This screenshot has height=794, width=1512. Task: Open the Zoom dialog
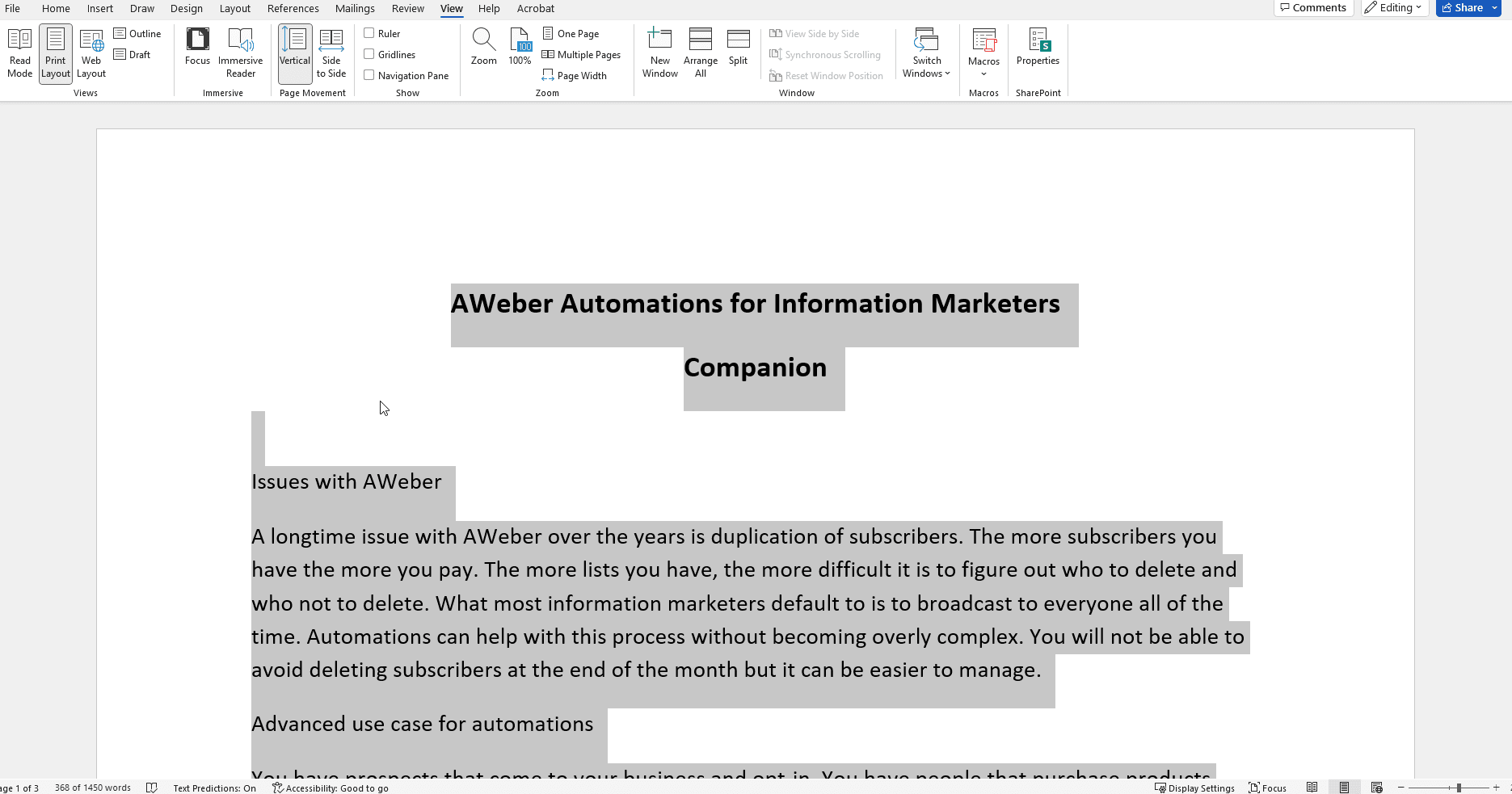(x=483, y=47)
